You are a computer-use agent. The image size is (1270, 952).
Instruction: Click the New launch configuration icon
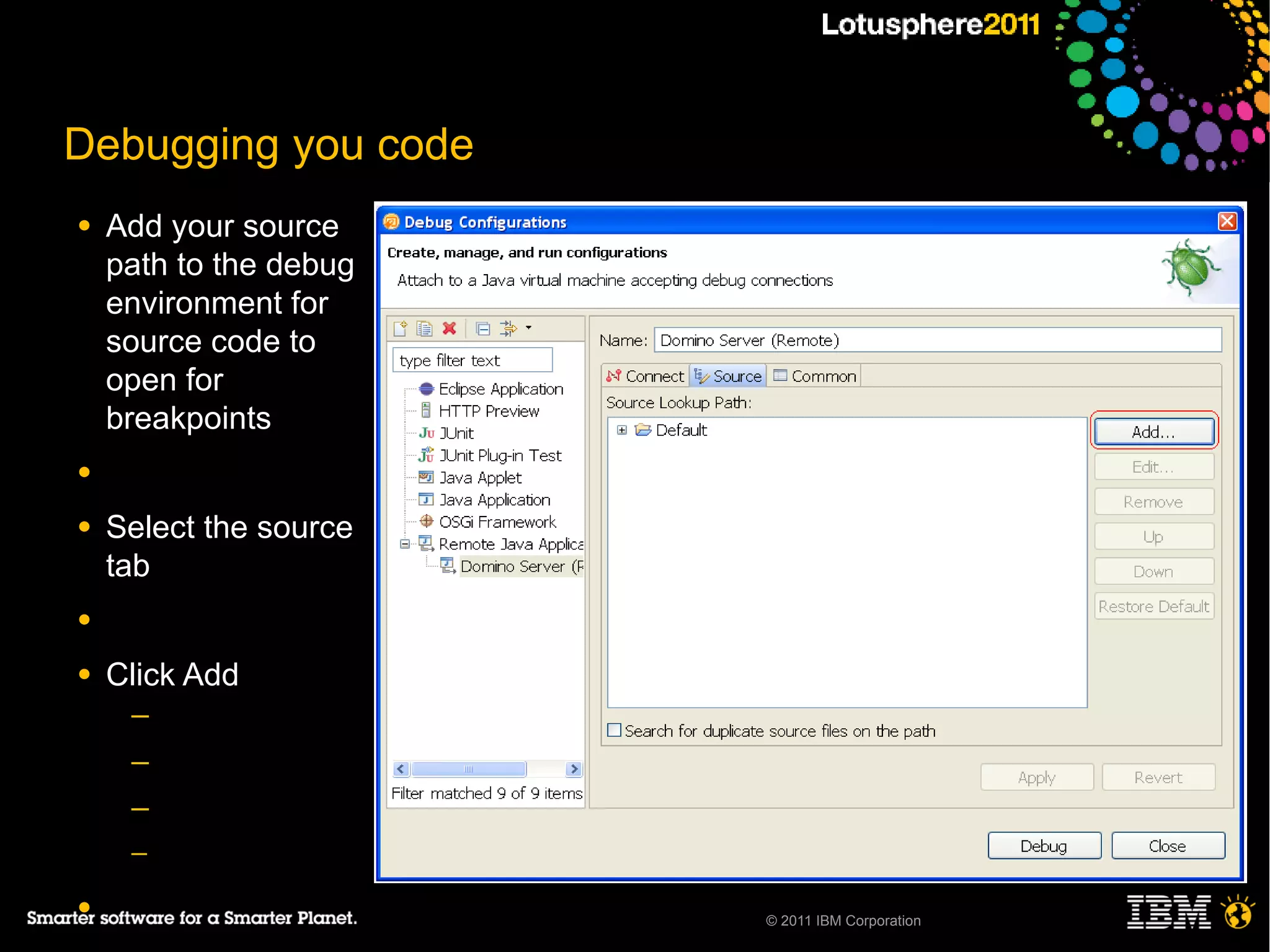click(x=401, y=328)
